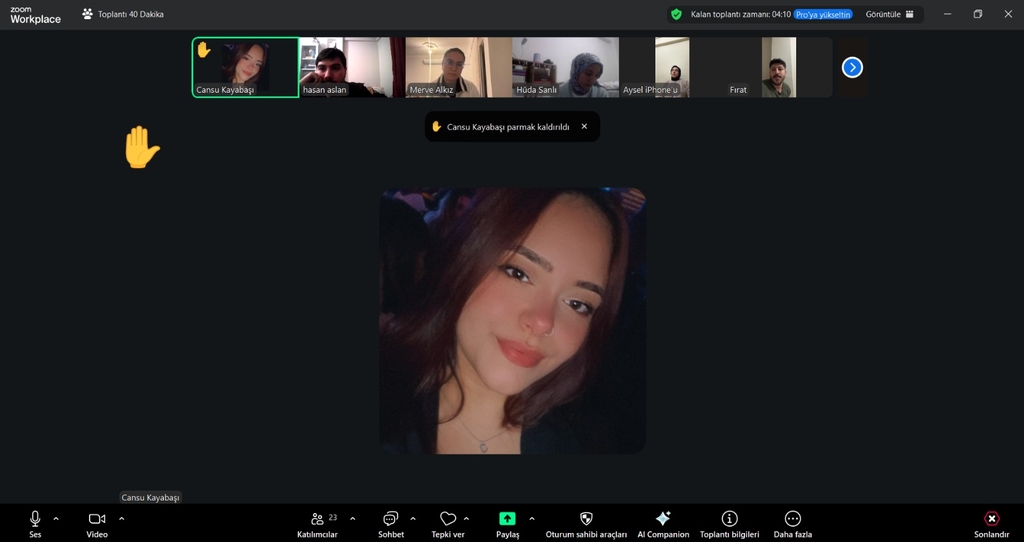Screen dimensions: 1024x542
Task: Open Oturum sahibi araçları host tools
Action: coord(586,519)
